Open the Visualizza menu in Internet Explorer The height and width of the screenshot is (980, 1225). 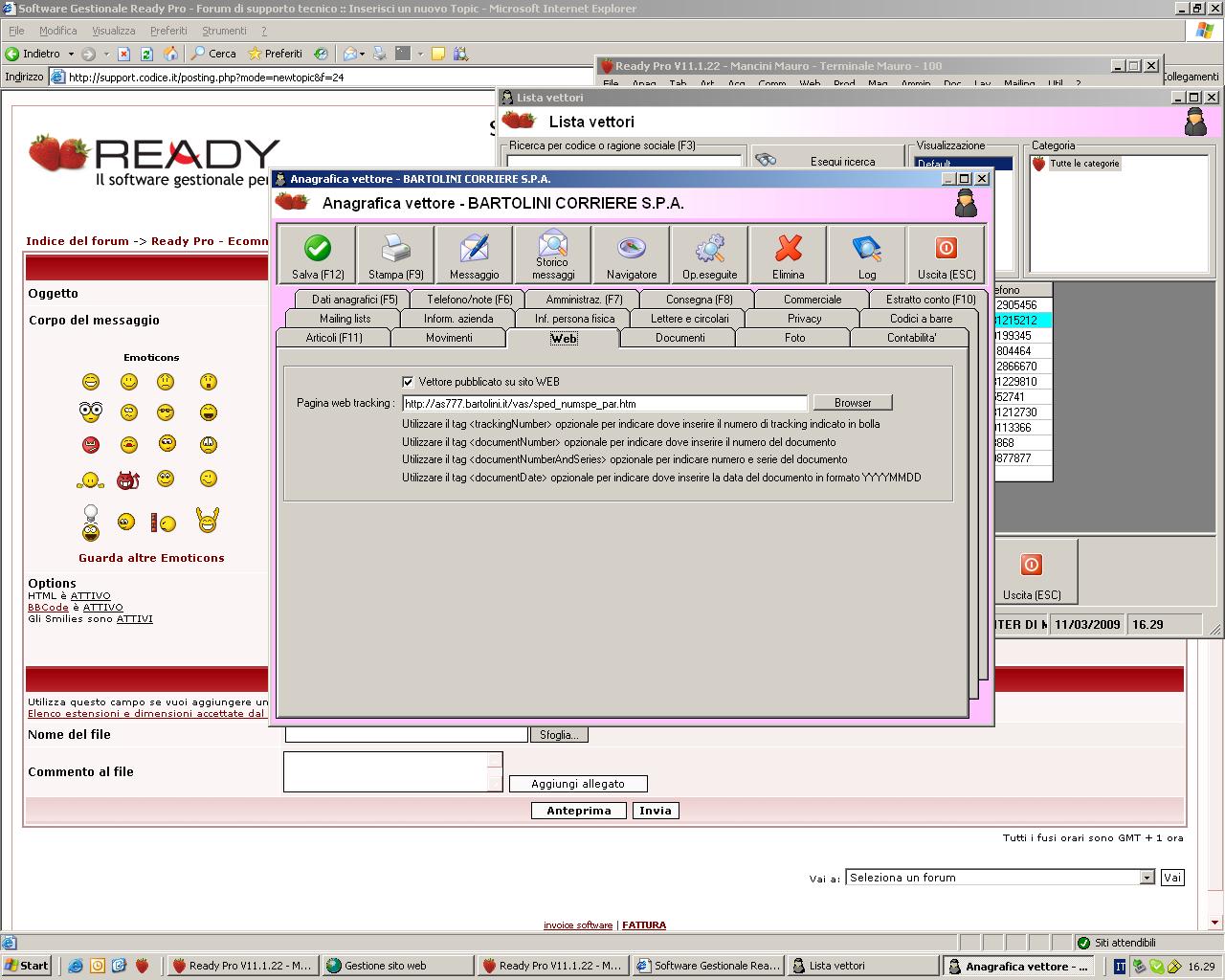(113, 31)
